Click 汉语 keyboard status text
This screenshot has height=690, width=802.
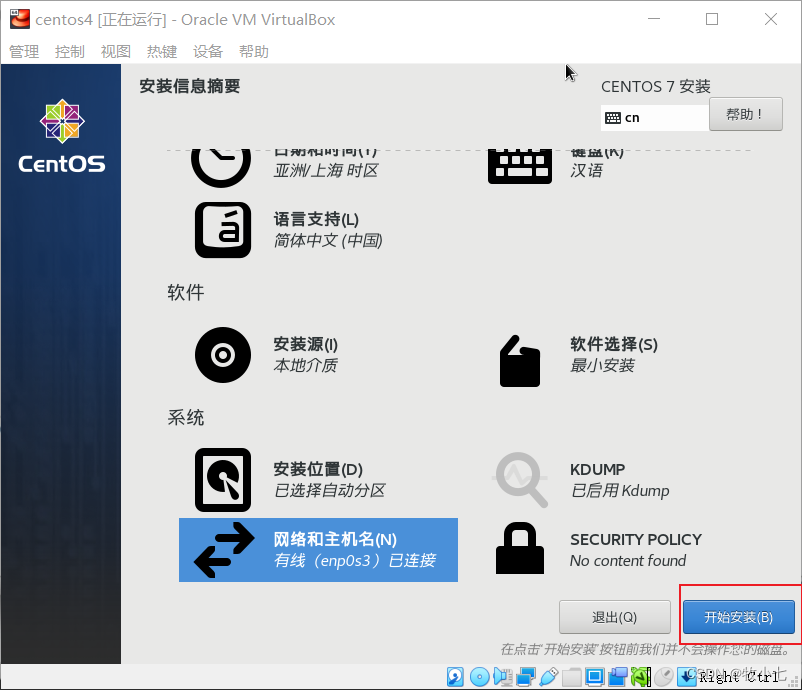[x=587, y=170]
